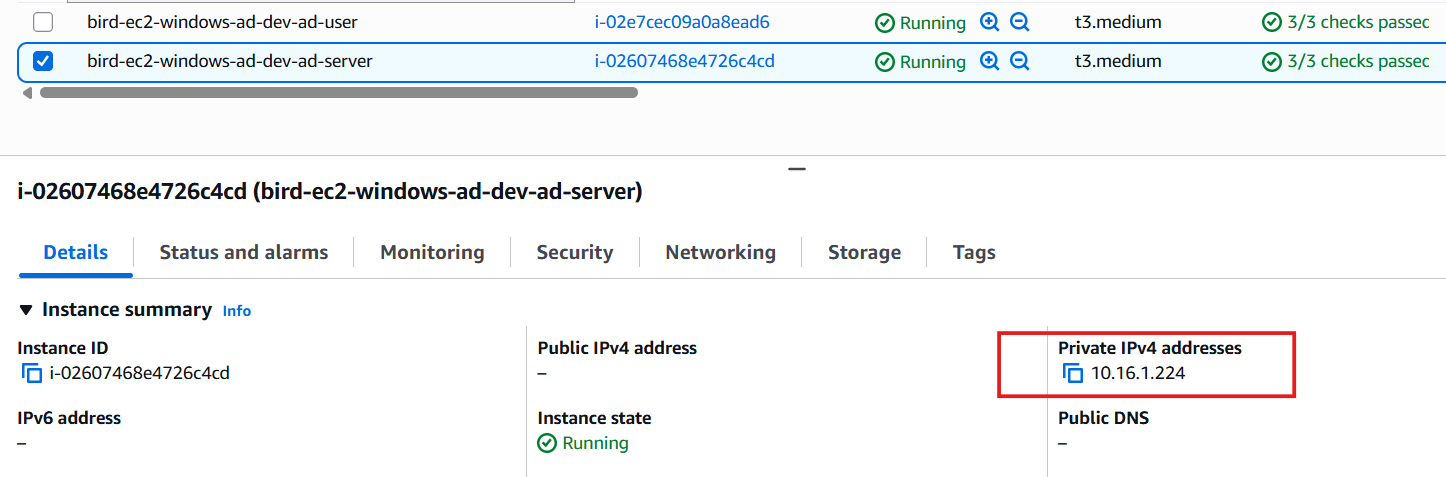Collapse the Instance summary section
The image size is (1446, 477).
tap(26, 310)
